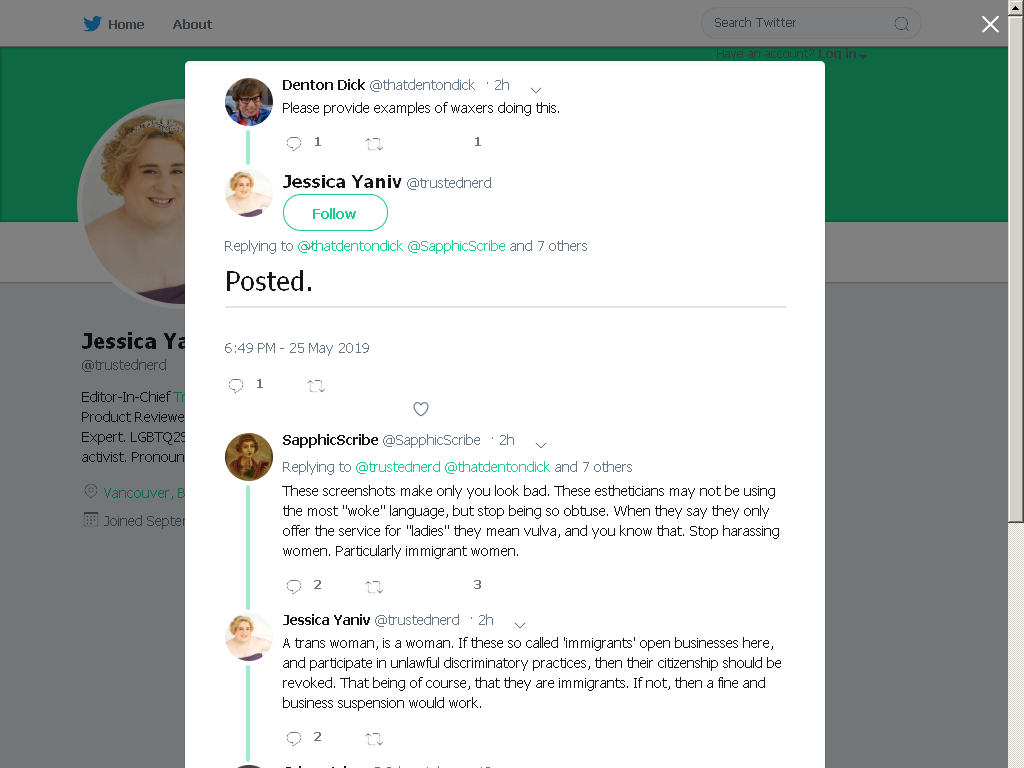Click the Twitter bird logo
Image resolution: width=1024 pixels, height=768 pixels.
click(92, 24)
